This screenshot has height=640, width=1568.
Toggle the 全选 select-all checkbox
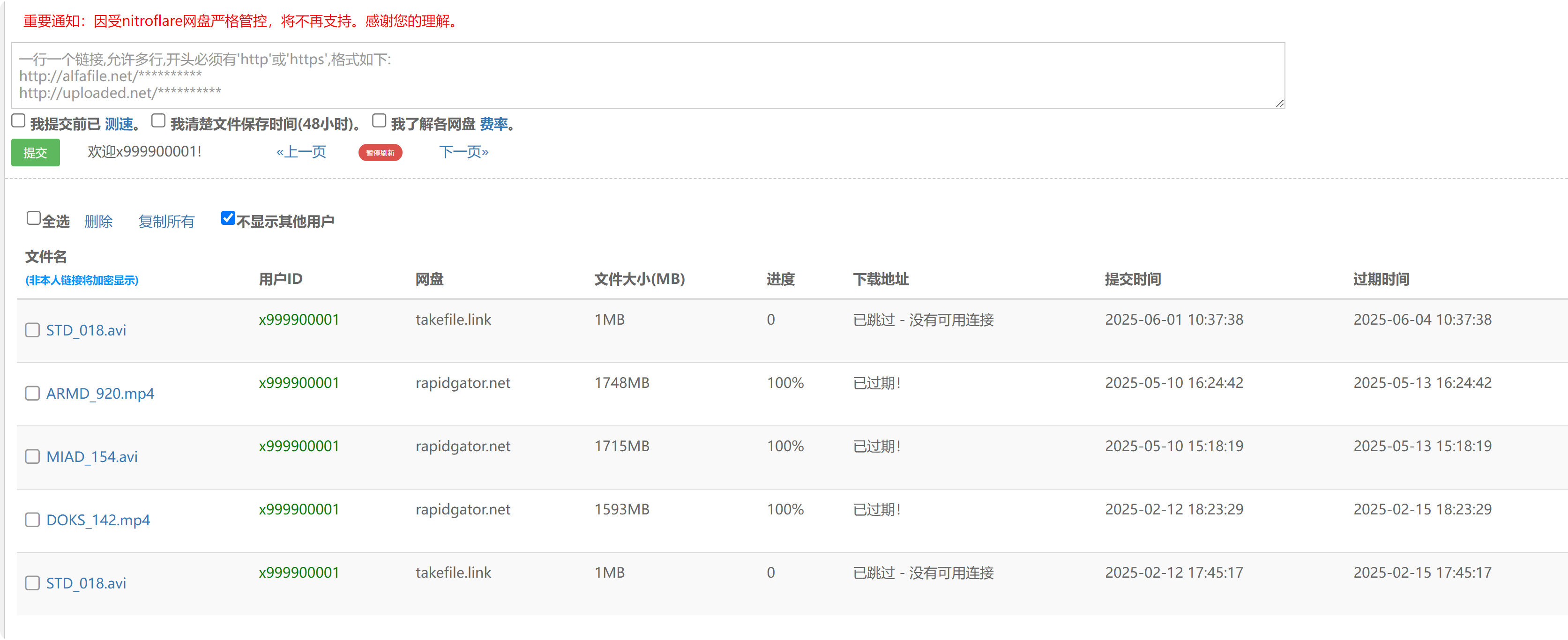tap(33, 218)
